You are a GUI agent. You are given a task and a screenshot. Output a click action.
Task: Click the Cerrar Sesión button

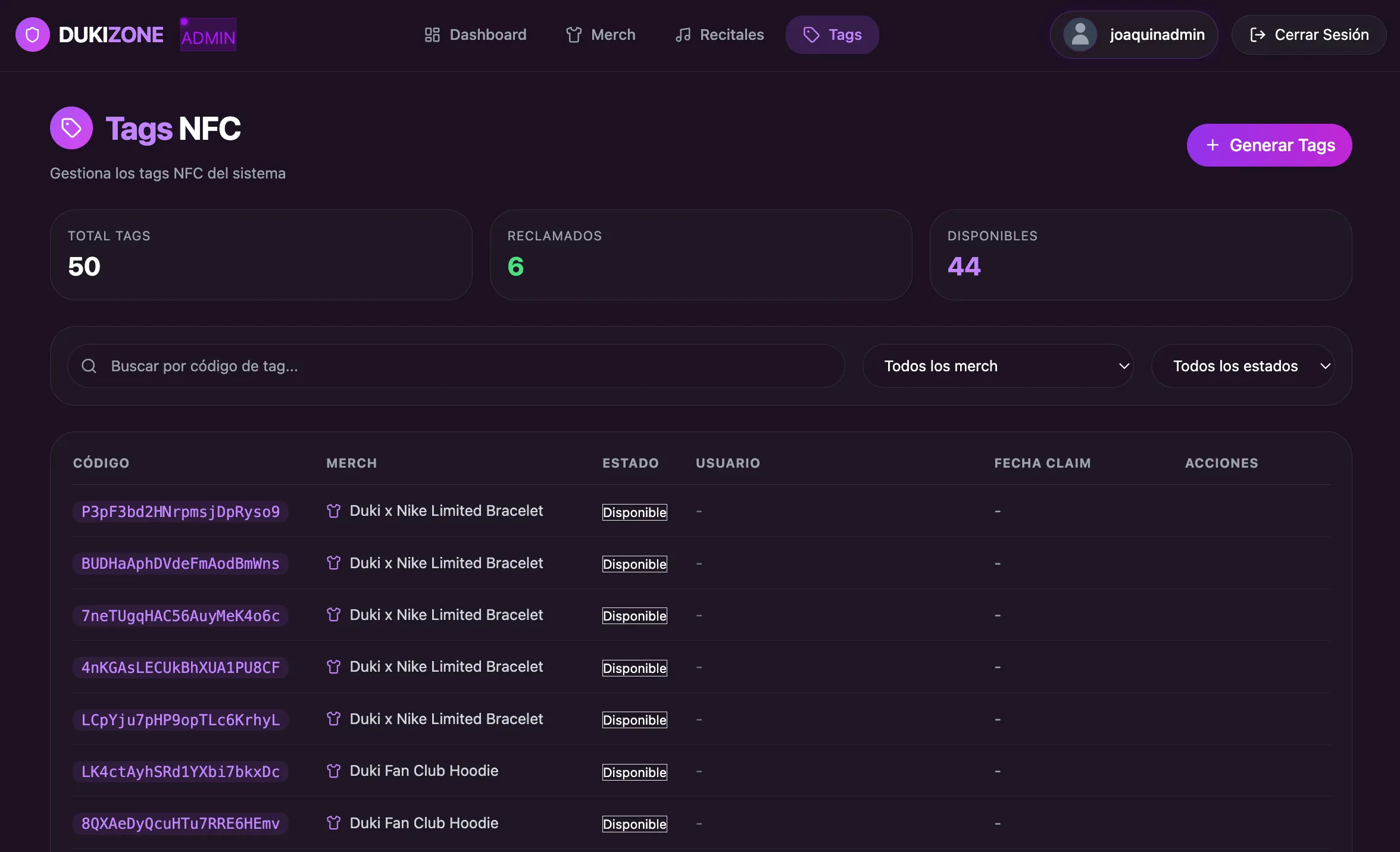pyautogui.click(x=1308, y=35)
